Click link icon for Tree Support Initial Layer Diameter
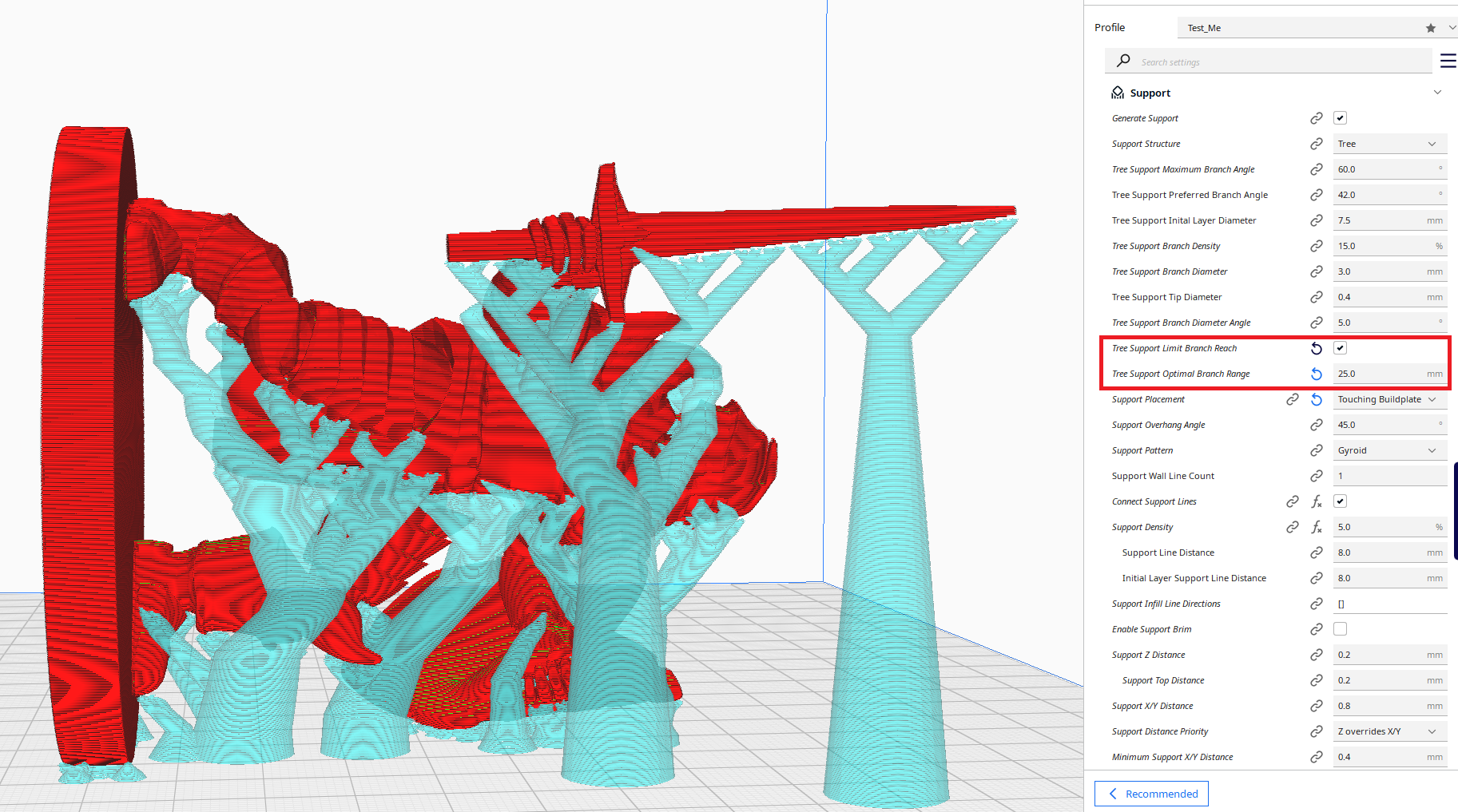The width and height of the screenshot is (1458, 812). 1316,220
